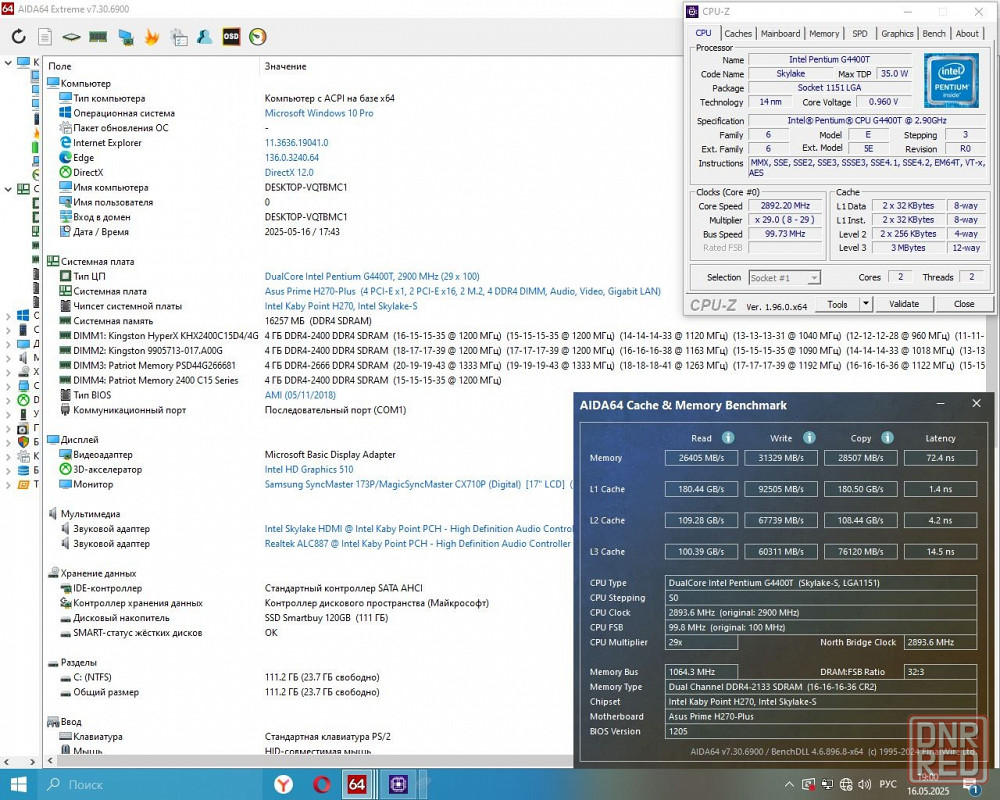This screenshot has height=800, width=1000.
Task: Open the Realtek ALC887 audio adapter link
Action: point(418,544)
